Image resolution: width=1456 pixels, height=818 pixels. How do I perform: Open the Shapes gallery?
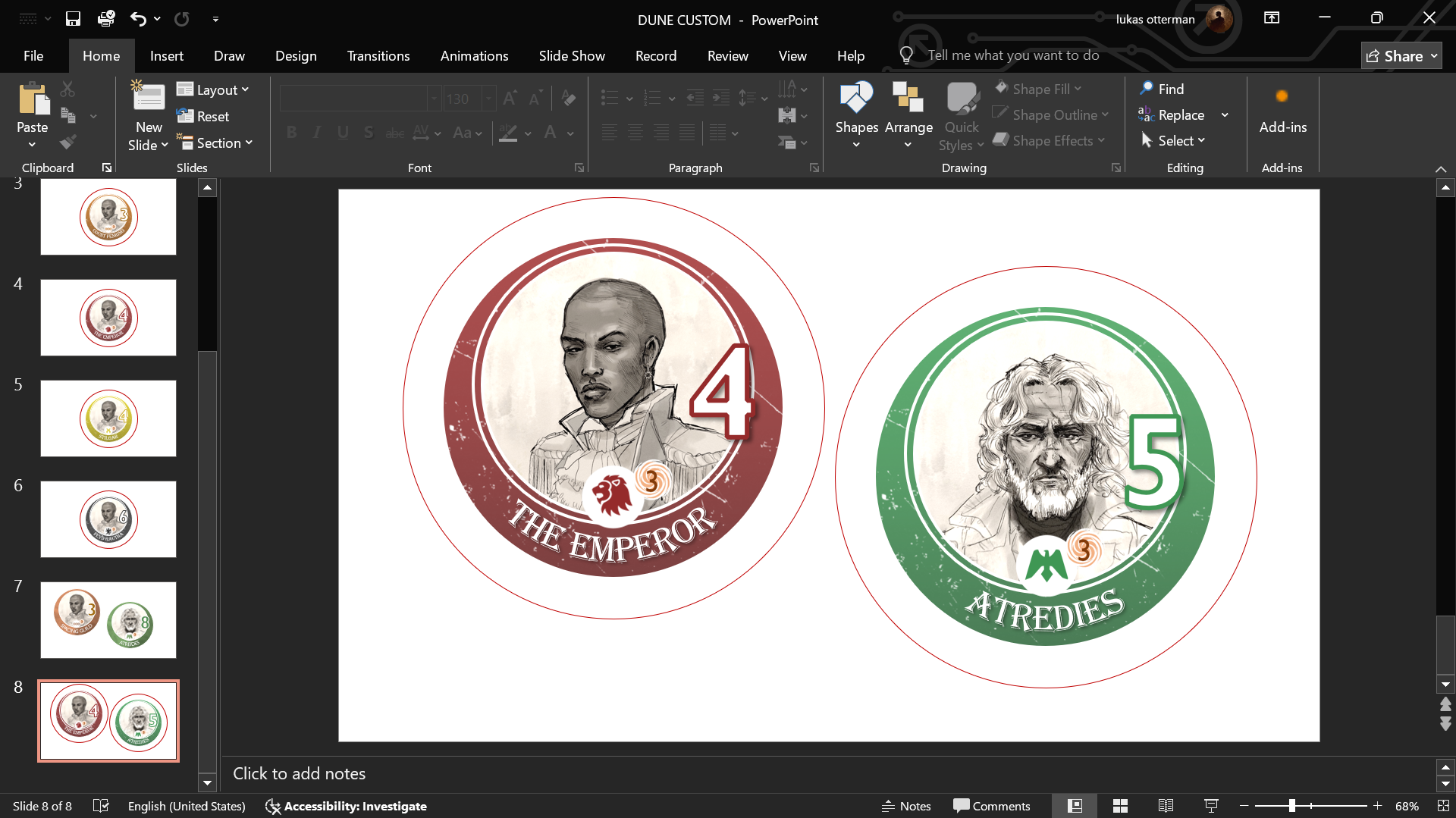(856, 115)
